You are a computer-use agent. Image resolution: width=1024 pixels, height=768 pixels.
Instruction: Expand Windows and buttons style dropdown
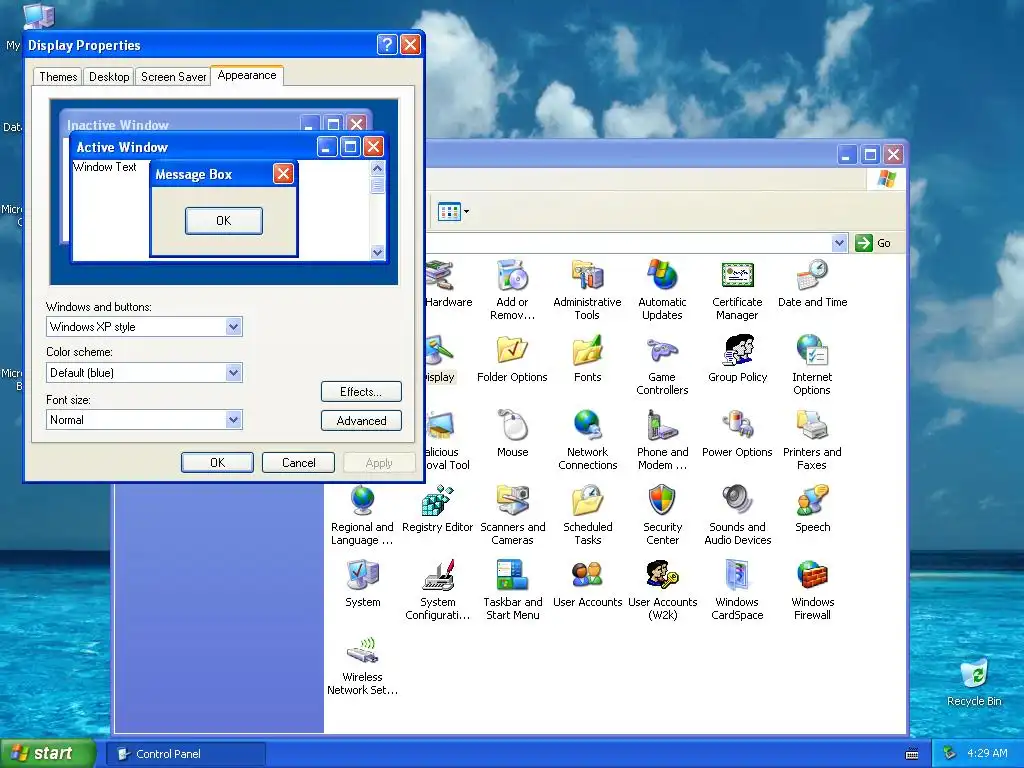(233, 327)
